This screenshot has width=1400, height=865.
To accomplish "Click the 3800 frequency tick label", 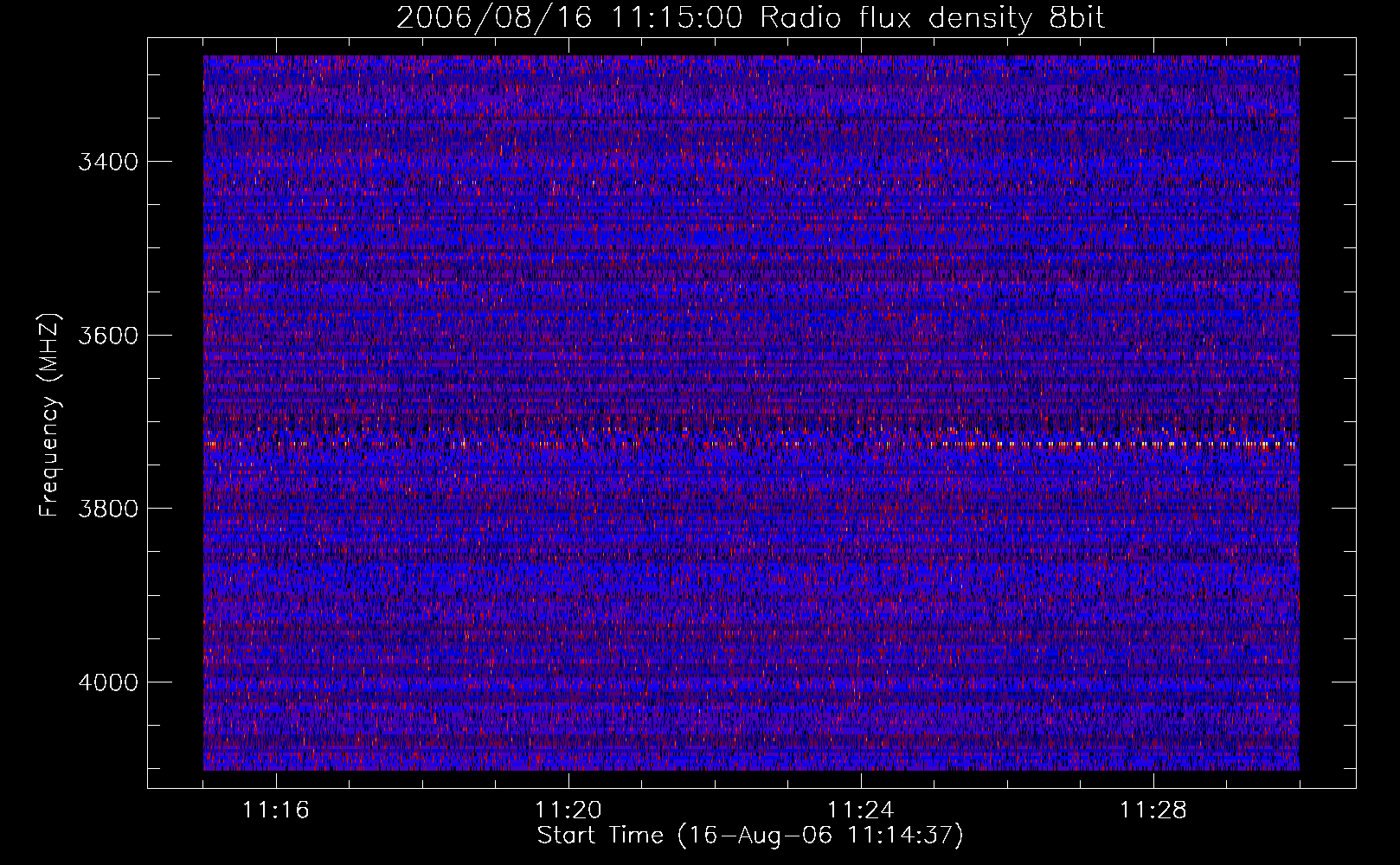I will click(108, 509).
